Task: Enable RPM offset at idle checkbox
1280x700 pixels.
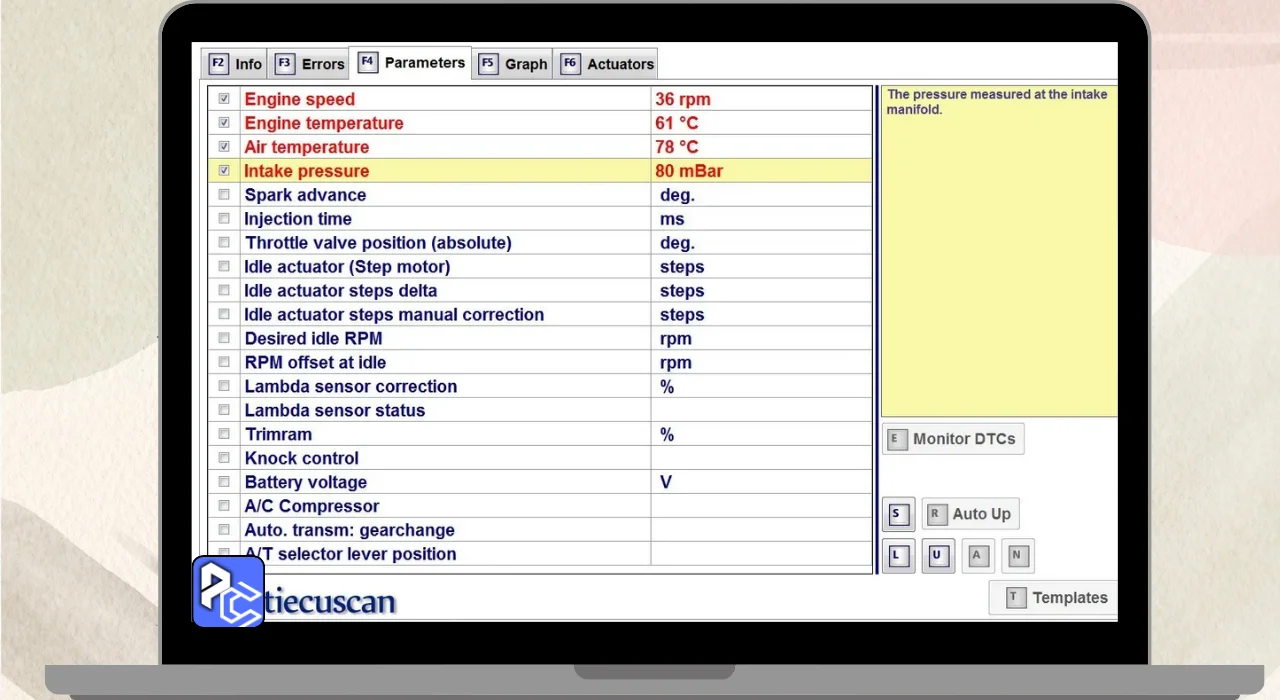Action: click(x=224, y=363)
